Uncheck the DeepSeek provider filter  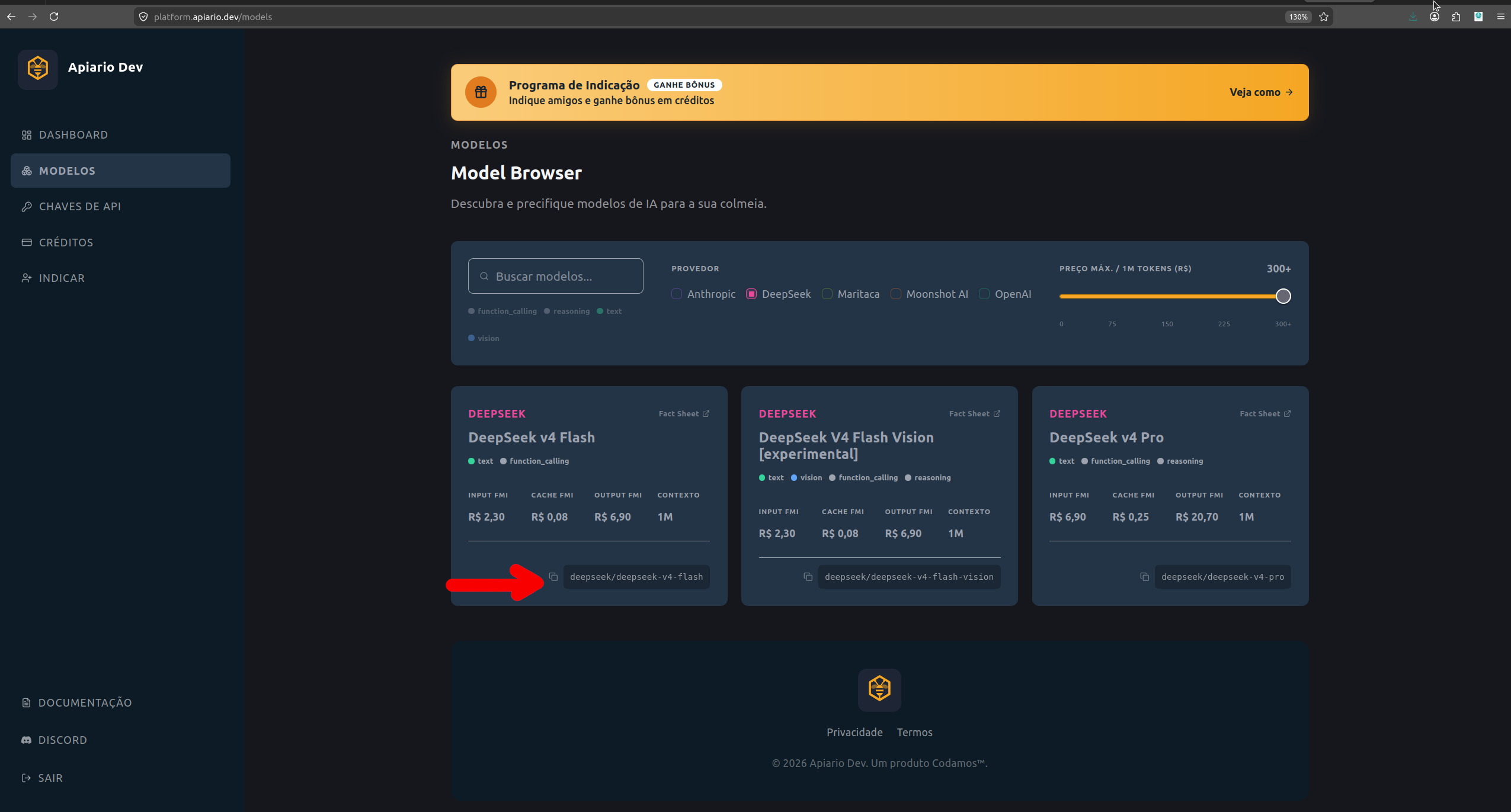click(x=751, y=294)
